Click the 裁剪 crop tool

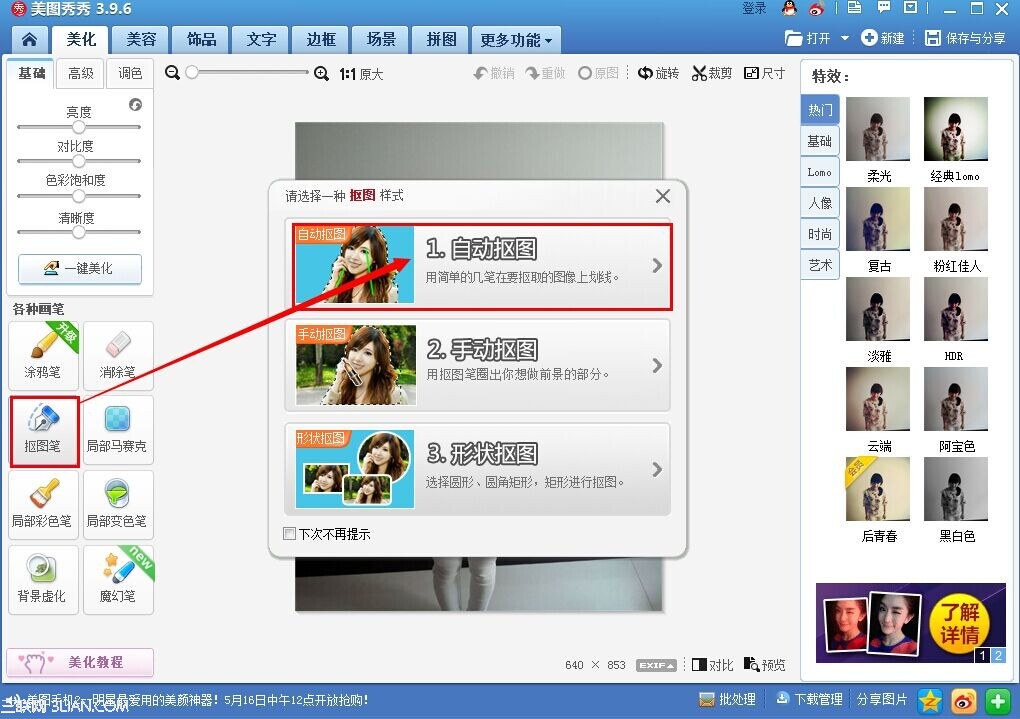(712, 74)
